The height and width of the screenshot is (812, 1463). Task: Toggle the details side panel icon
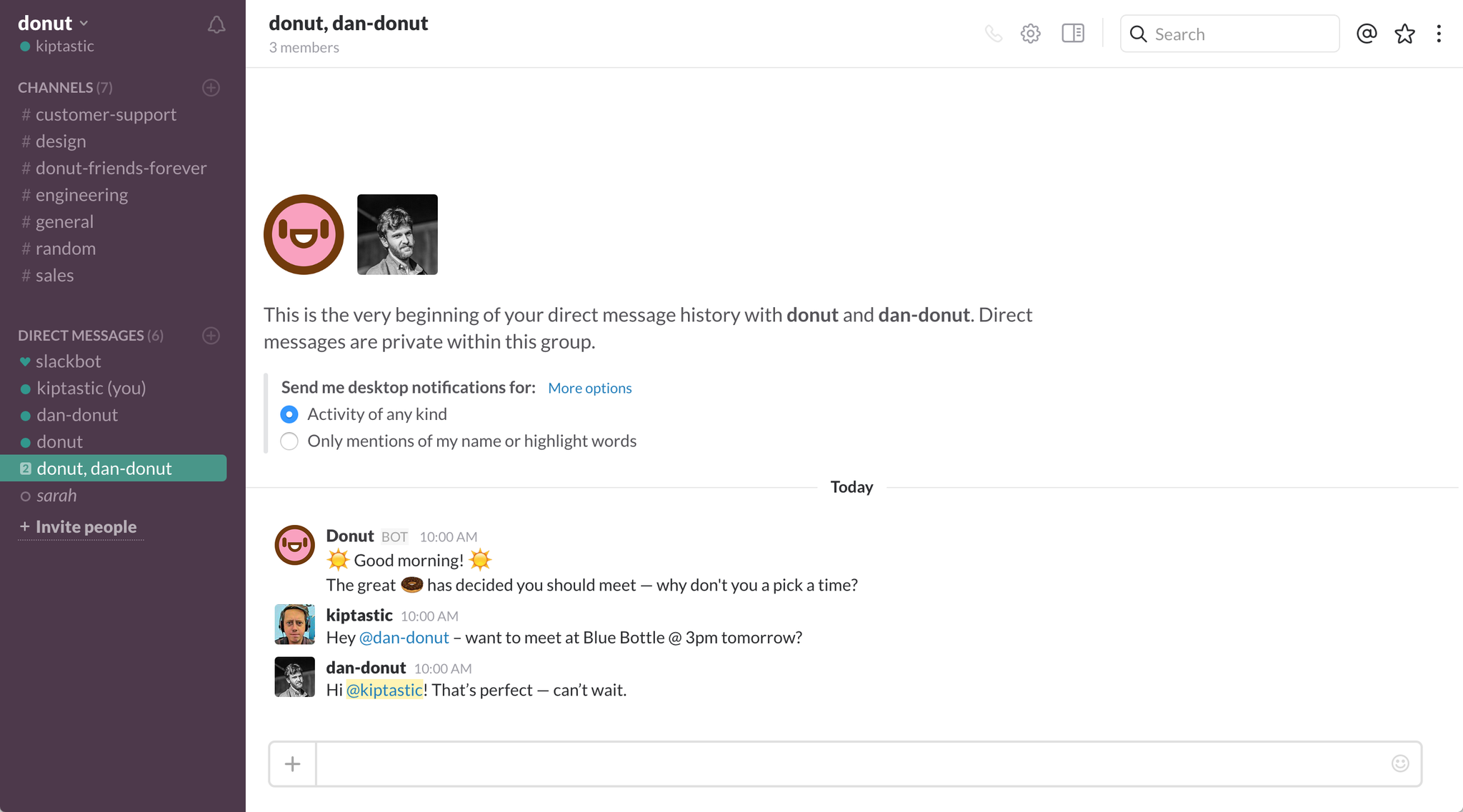pos(1073,33)
